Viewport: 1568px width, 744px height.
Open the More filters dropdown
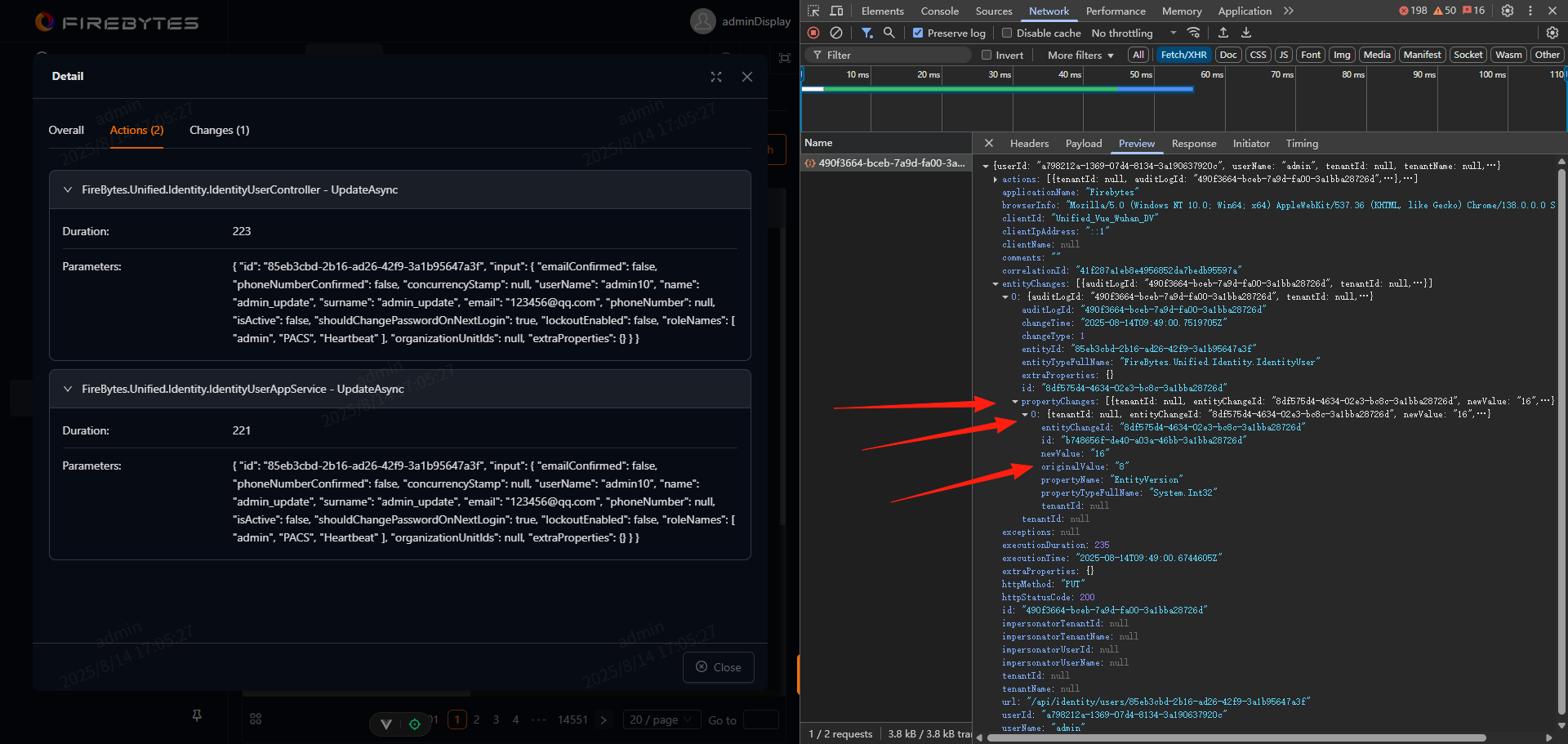click(x=1080, y=55)
